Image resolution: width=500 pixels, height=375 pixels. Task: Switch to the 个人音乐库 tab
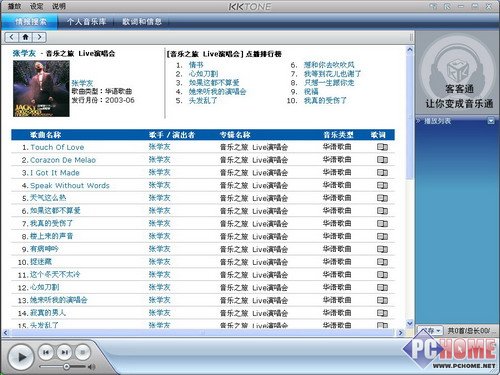tap(86, 22)
